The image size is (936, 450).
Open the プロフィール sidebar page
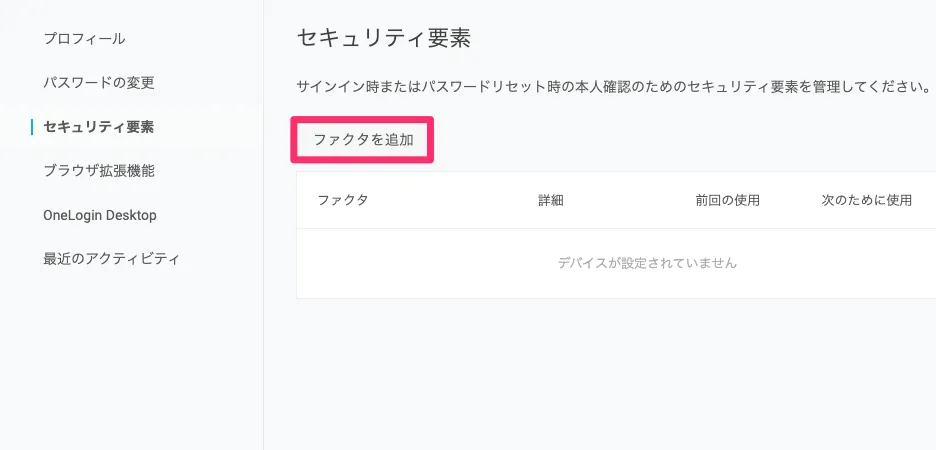84,39
